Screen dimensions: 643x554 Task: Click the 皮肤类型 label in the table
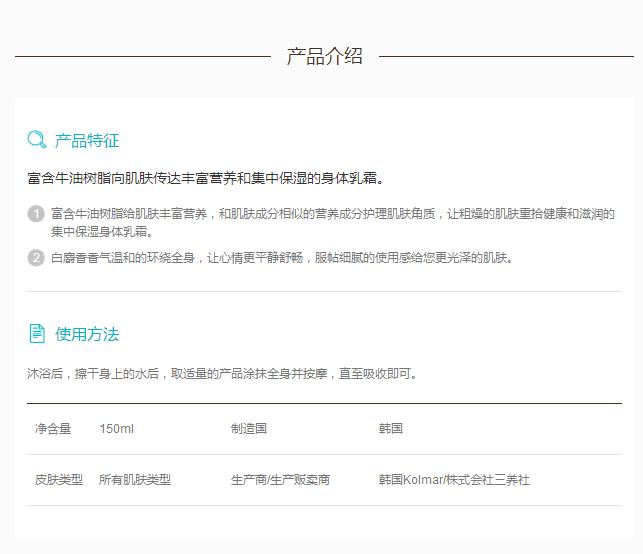click(x=59, y=480)
